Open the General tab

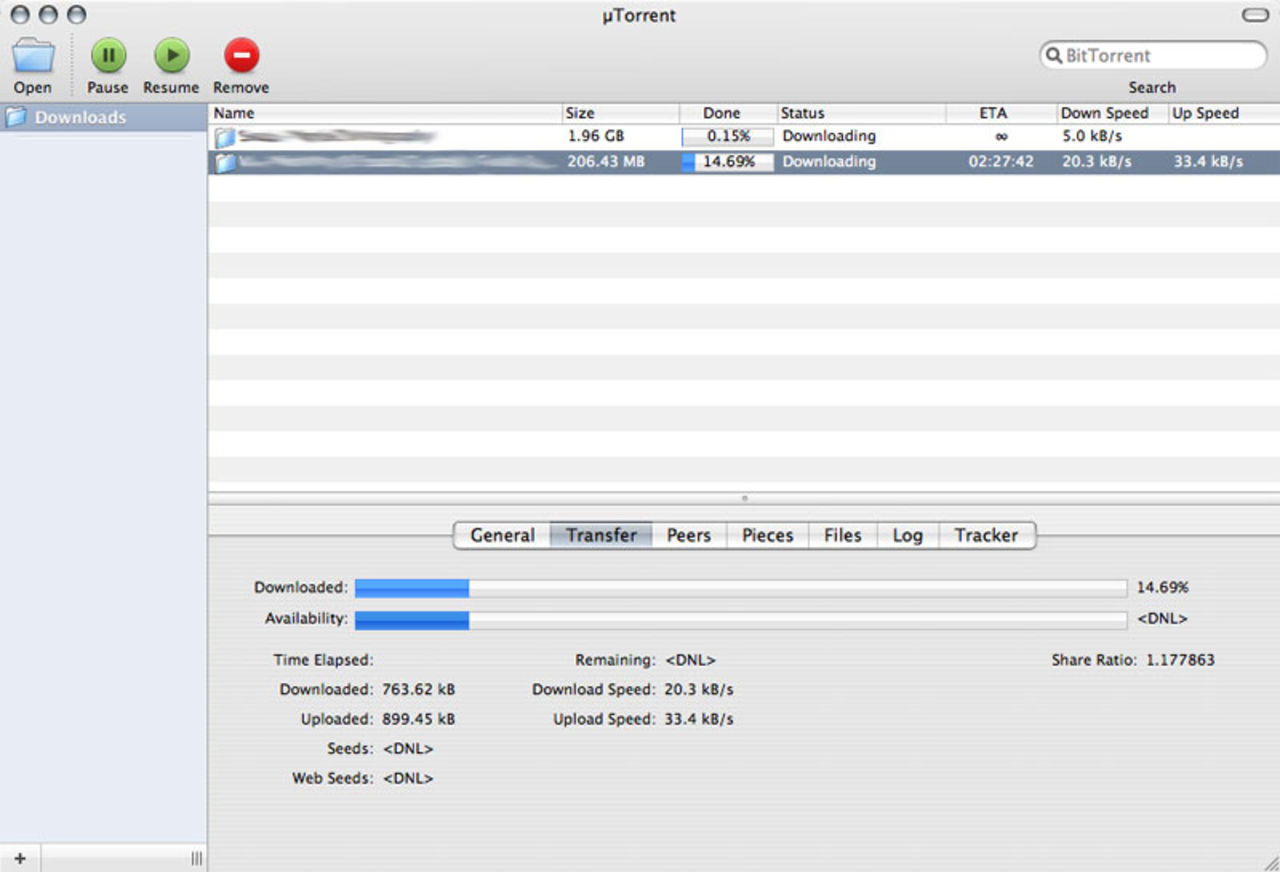pyautogui.click(x=501, y=535)
